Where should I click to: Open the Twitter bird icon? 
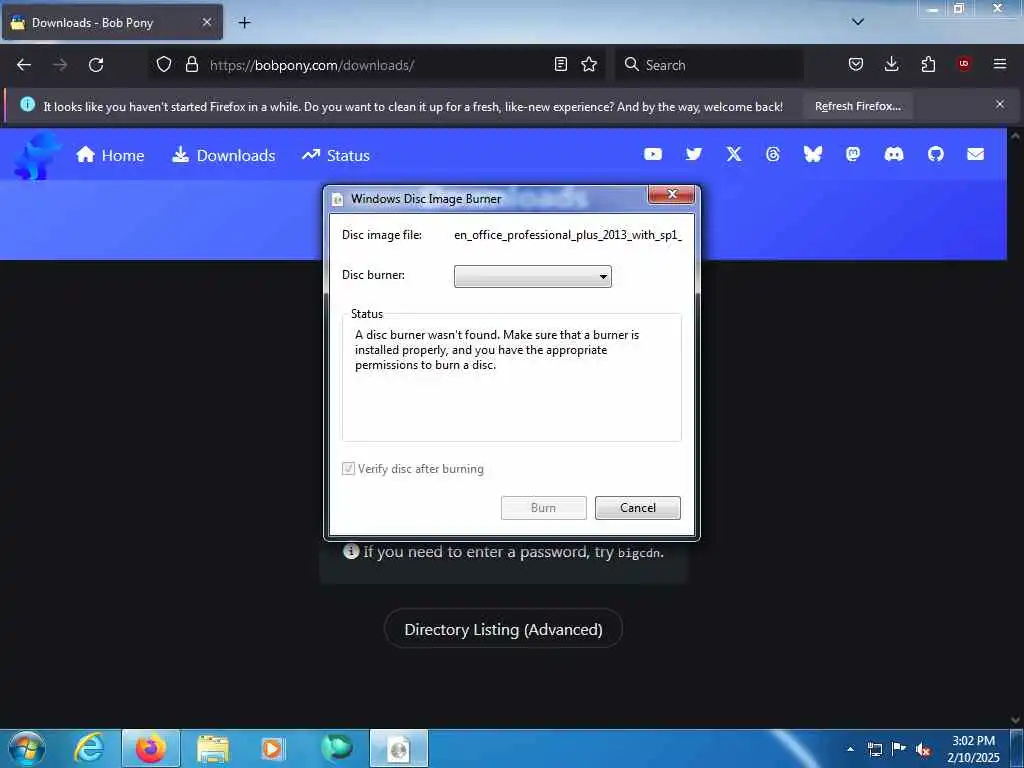click(694, 154)
